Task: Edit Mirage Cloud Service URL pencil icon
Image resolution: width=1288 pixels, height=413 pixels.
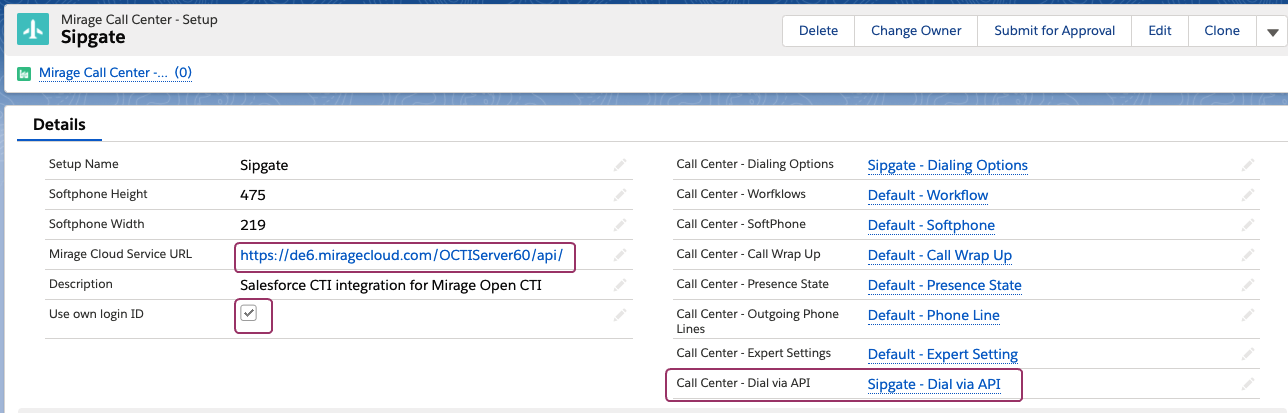Action: click(620, 255)
